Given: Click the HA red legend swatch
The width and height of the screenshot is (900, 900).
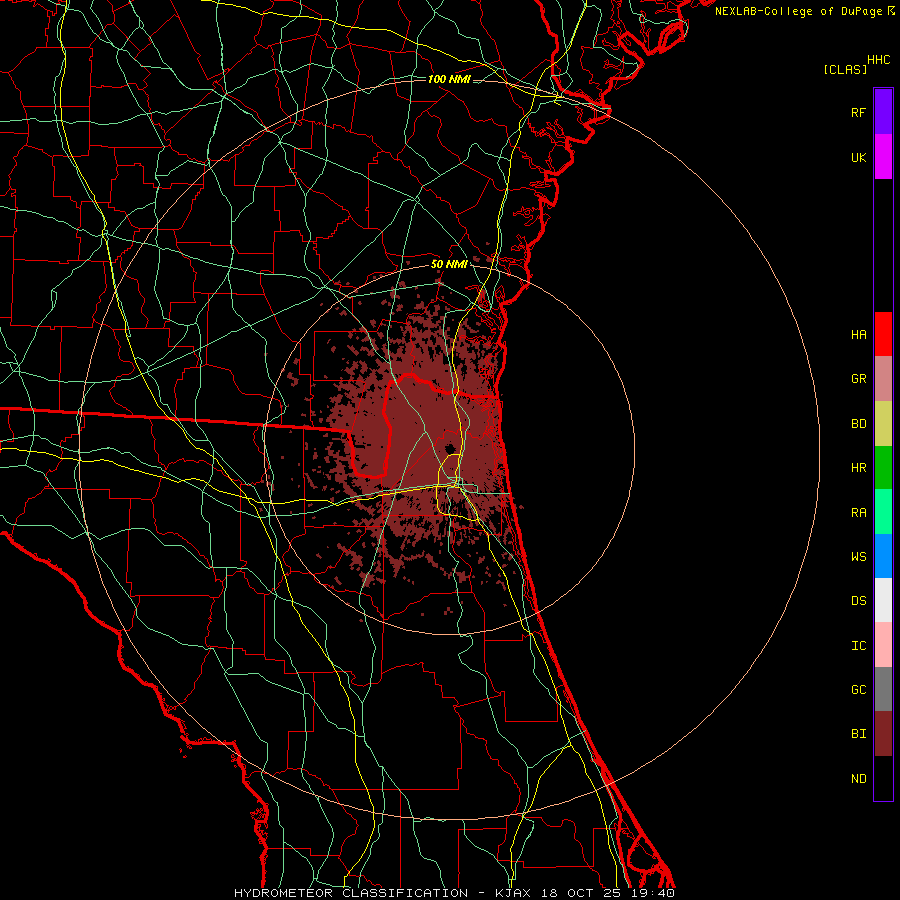Looking at the screenshot, I should tap(883, 334).
